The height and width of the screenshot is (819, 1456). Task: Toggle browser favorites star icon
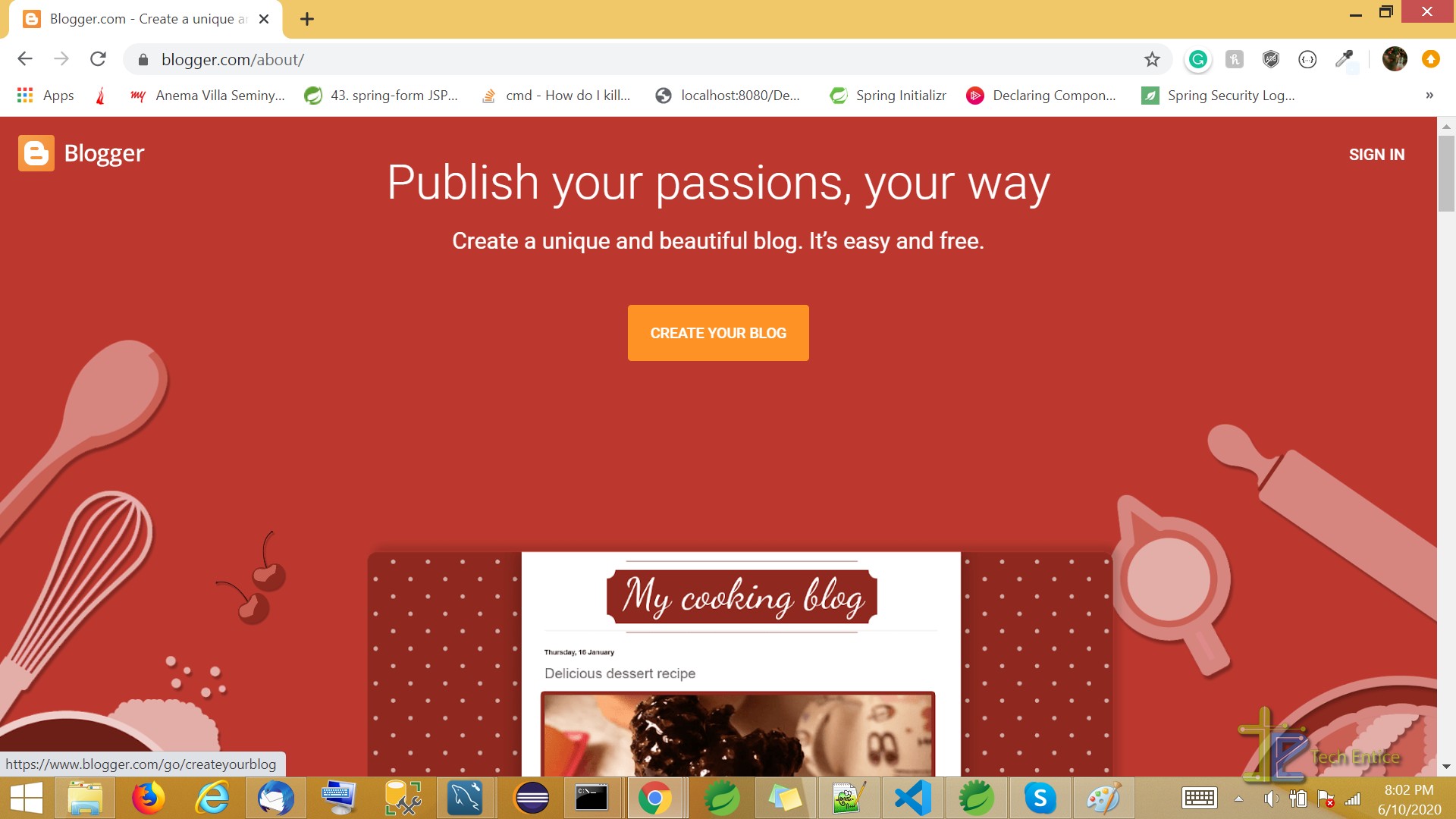[1153, 59]
